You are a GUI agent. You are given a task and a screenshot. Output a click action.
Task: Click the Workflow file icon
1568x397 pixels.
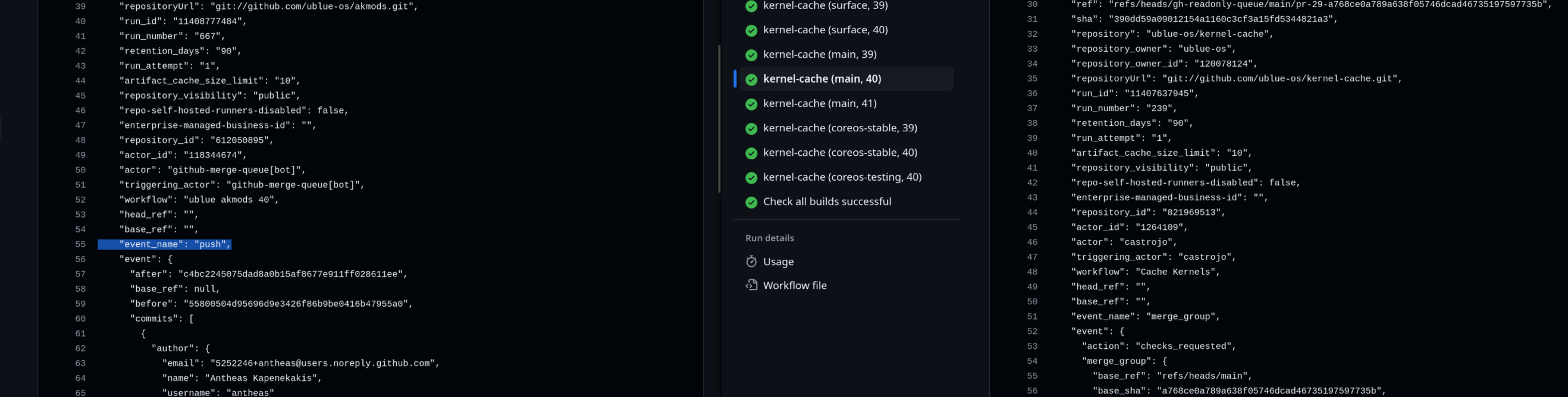click(751, 285)
